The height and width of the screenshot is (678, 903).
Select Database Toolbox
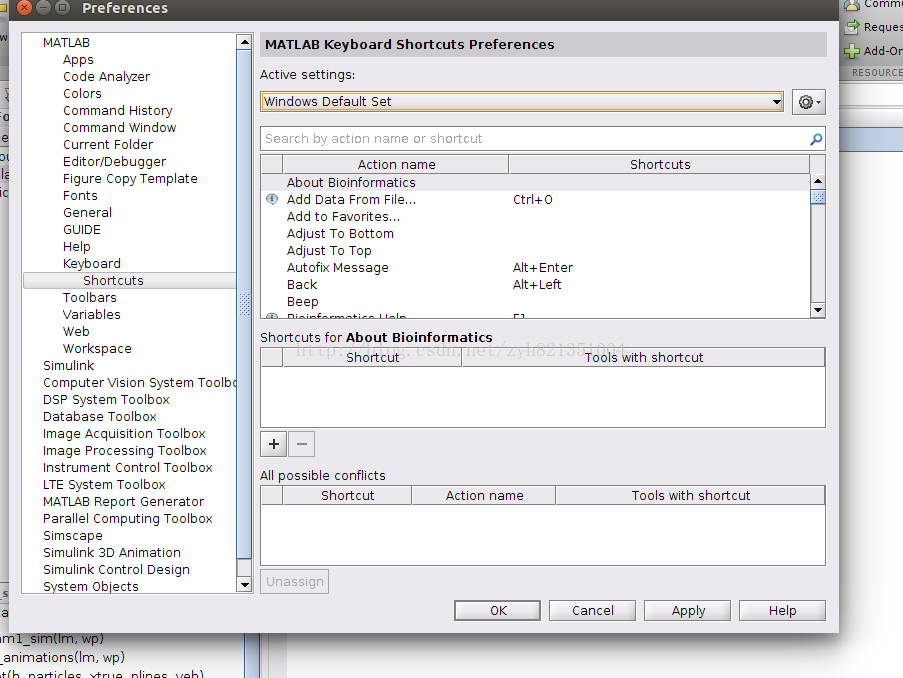point(100,416)
